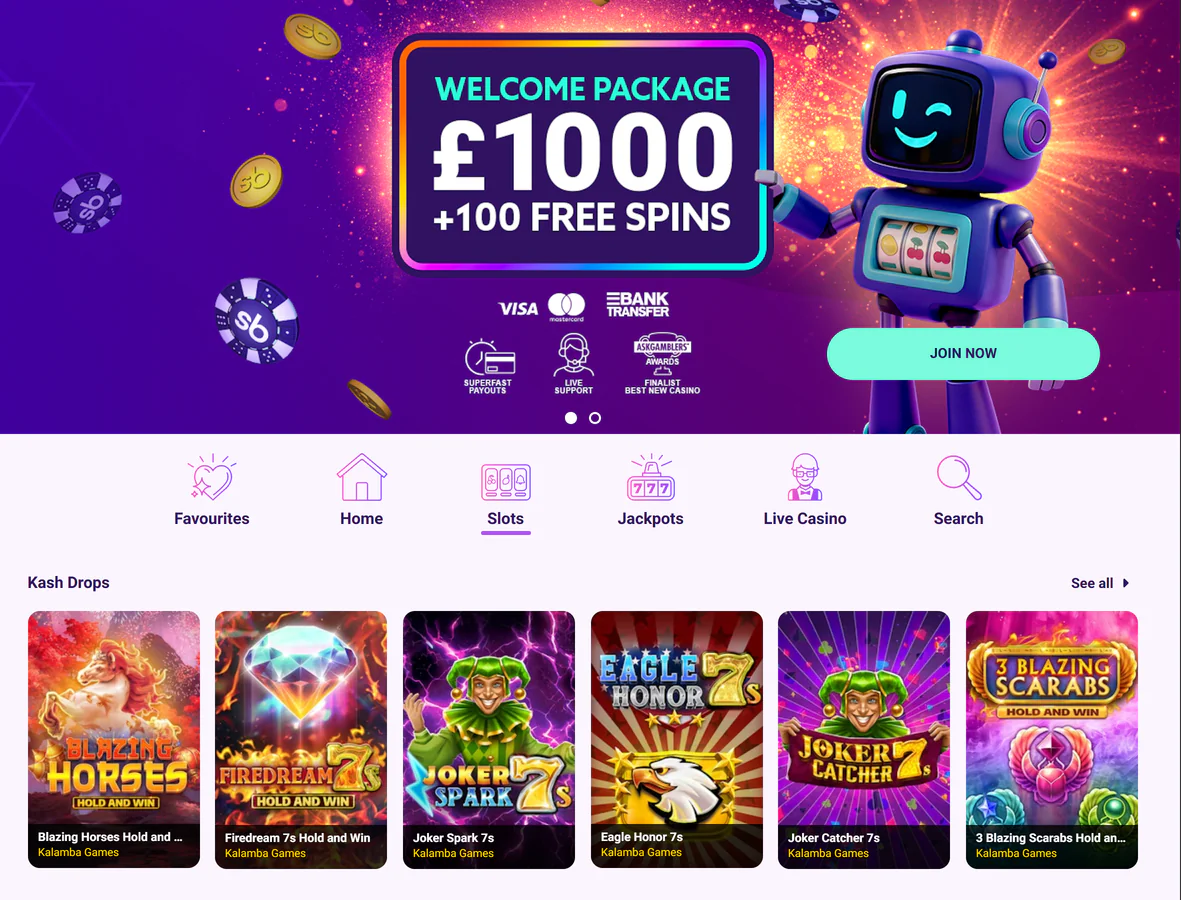
Task: Open the Live Casino dealer icon
Action: click(x=805, y=477)
